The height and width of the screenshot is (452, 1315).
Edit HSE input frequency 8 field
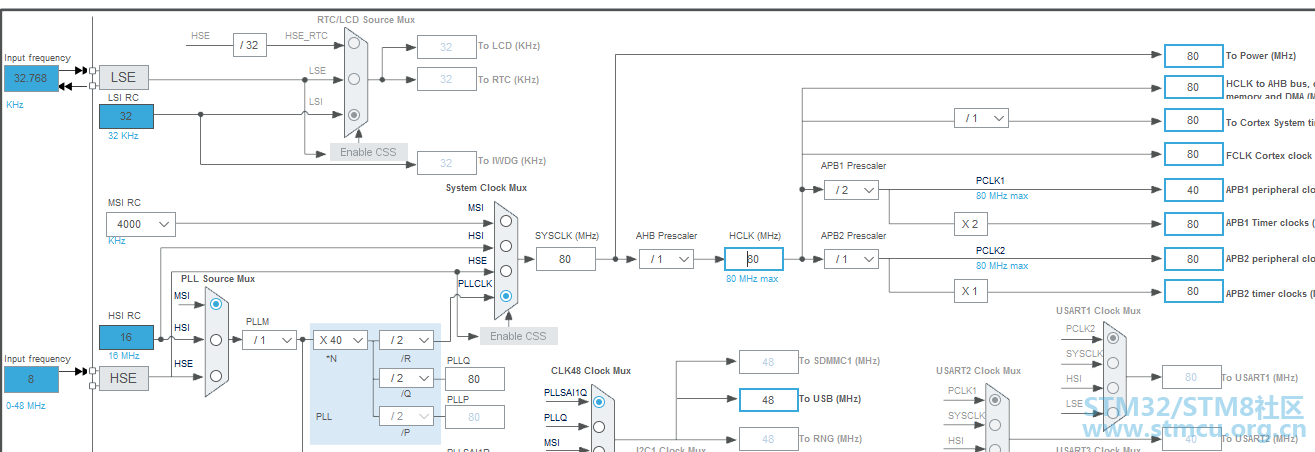pos(31,380)
